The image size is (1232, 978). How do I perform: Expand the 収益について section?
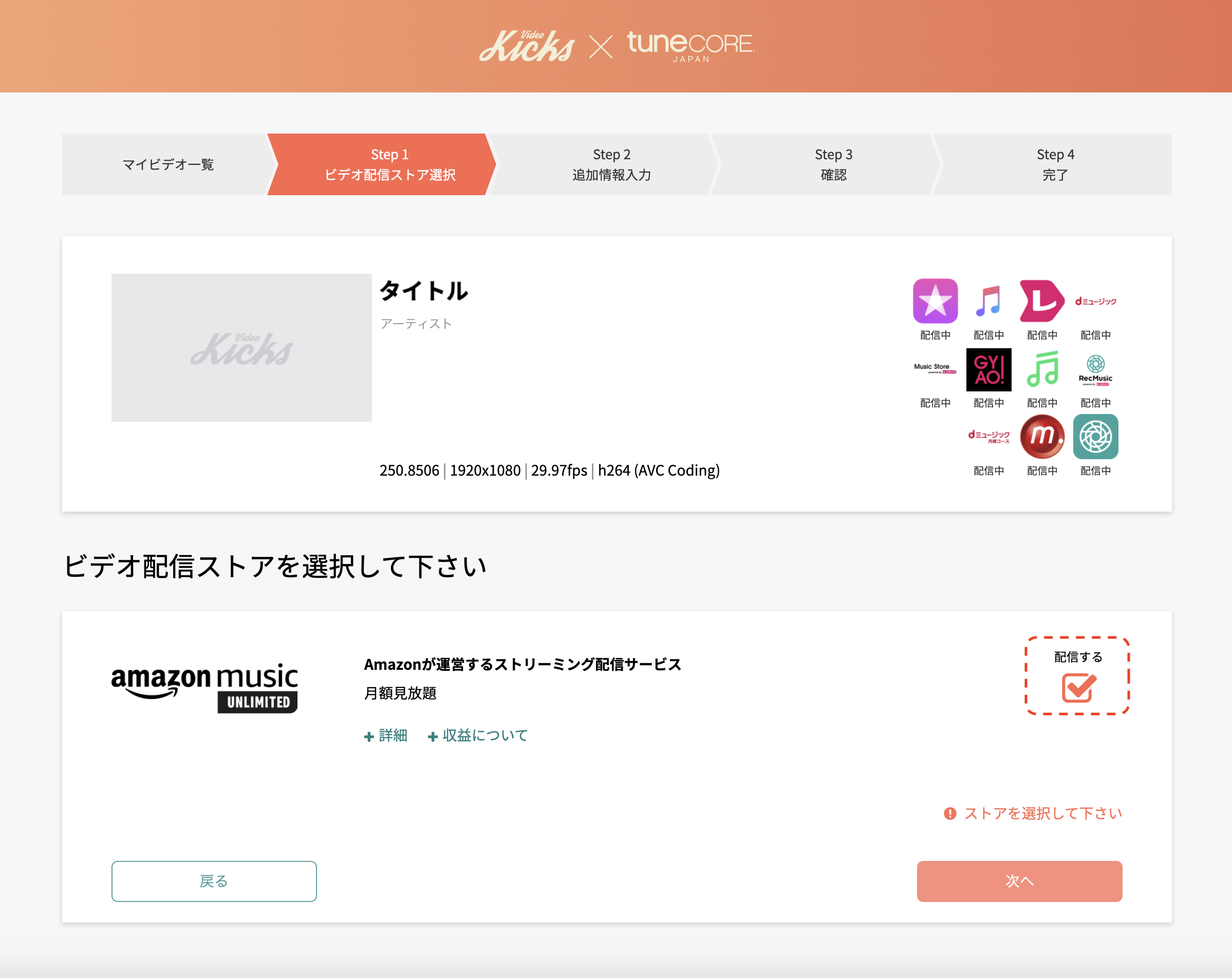[478, 736]
